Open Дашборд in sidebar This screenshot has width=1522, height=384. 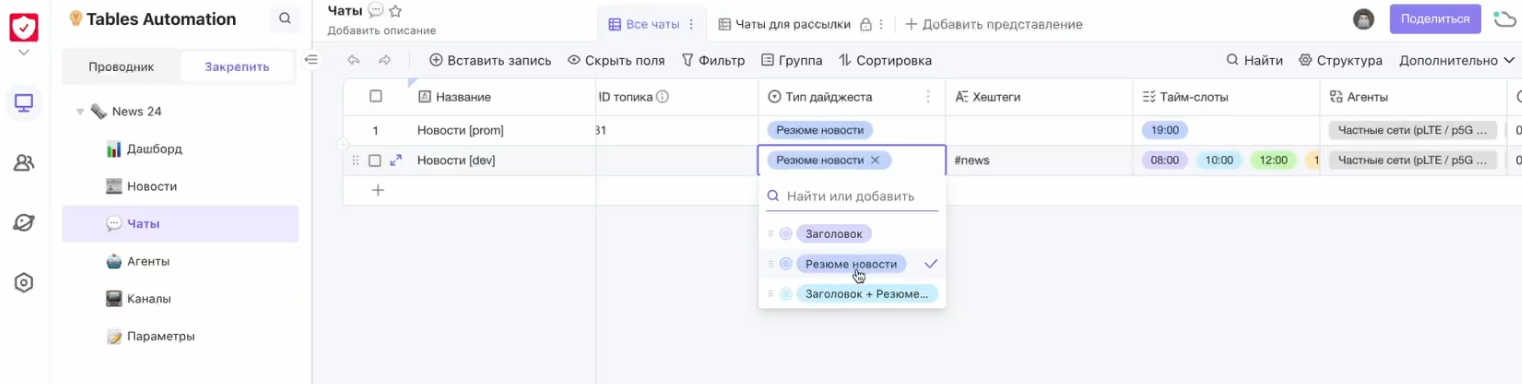pos(180,149)
